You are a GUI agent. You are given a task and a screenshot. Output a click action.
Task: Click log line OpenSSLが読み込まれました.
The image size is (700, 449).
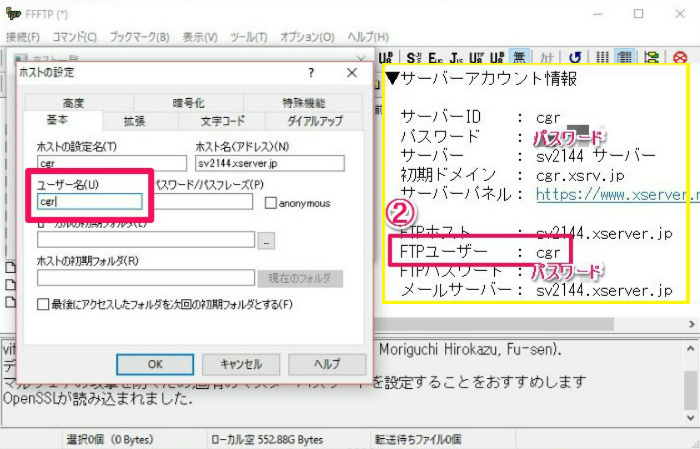pos(98,398)
